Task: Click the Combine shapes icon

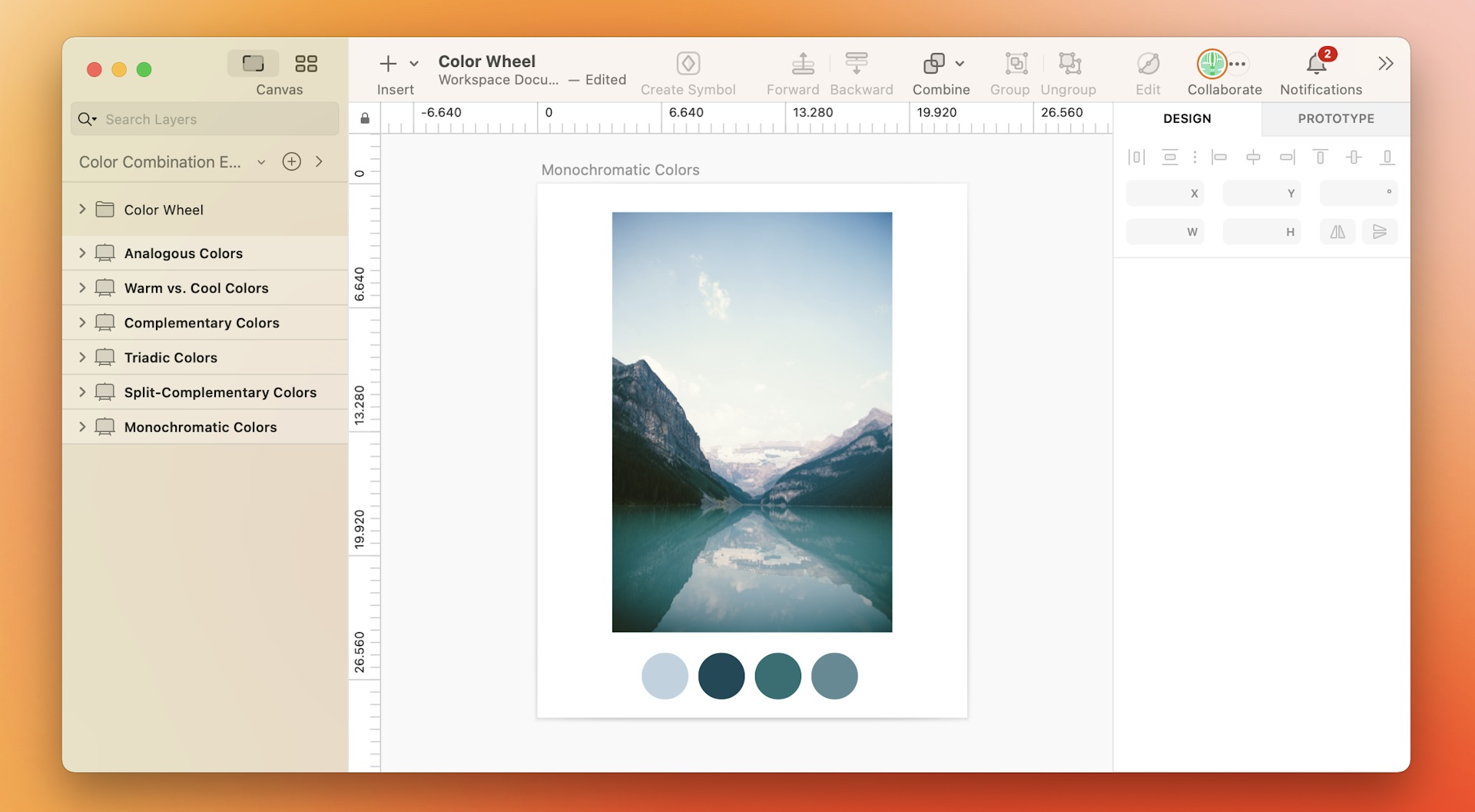Action: point(933,64)
